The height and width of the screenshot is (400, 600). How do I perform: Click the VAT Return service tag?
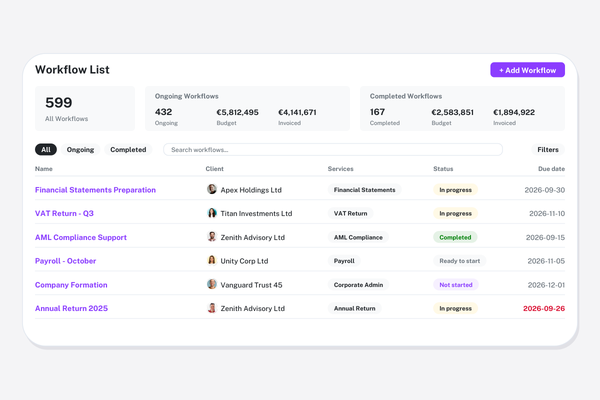350,214
